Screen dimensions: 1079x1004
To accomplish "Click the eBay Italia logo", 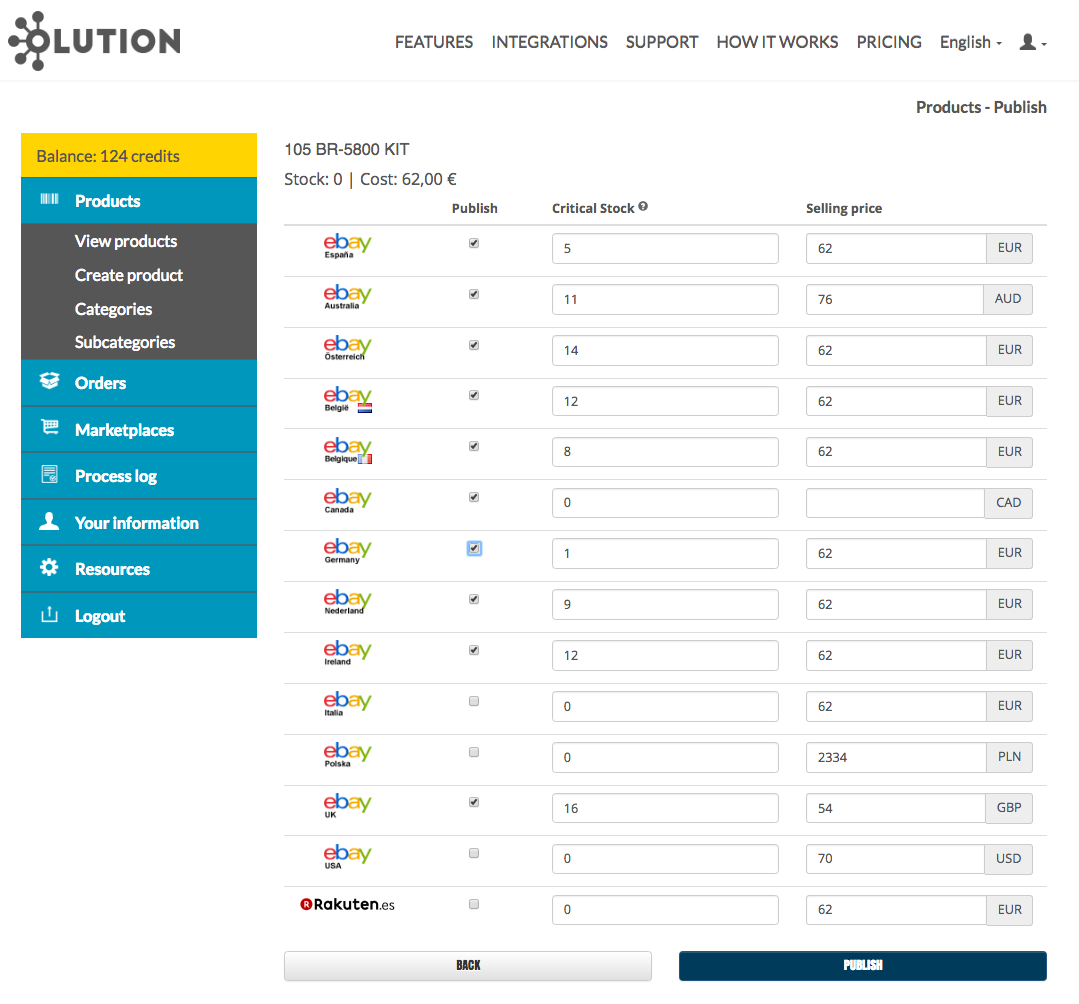I will (x=348, y=704).
